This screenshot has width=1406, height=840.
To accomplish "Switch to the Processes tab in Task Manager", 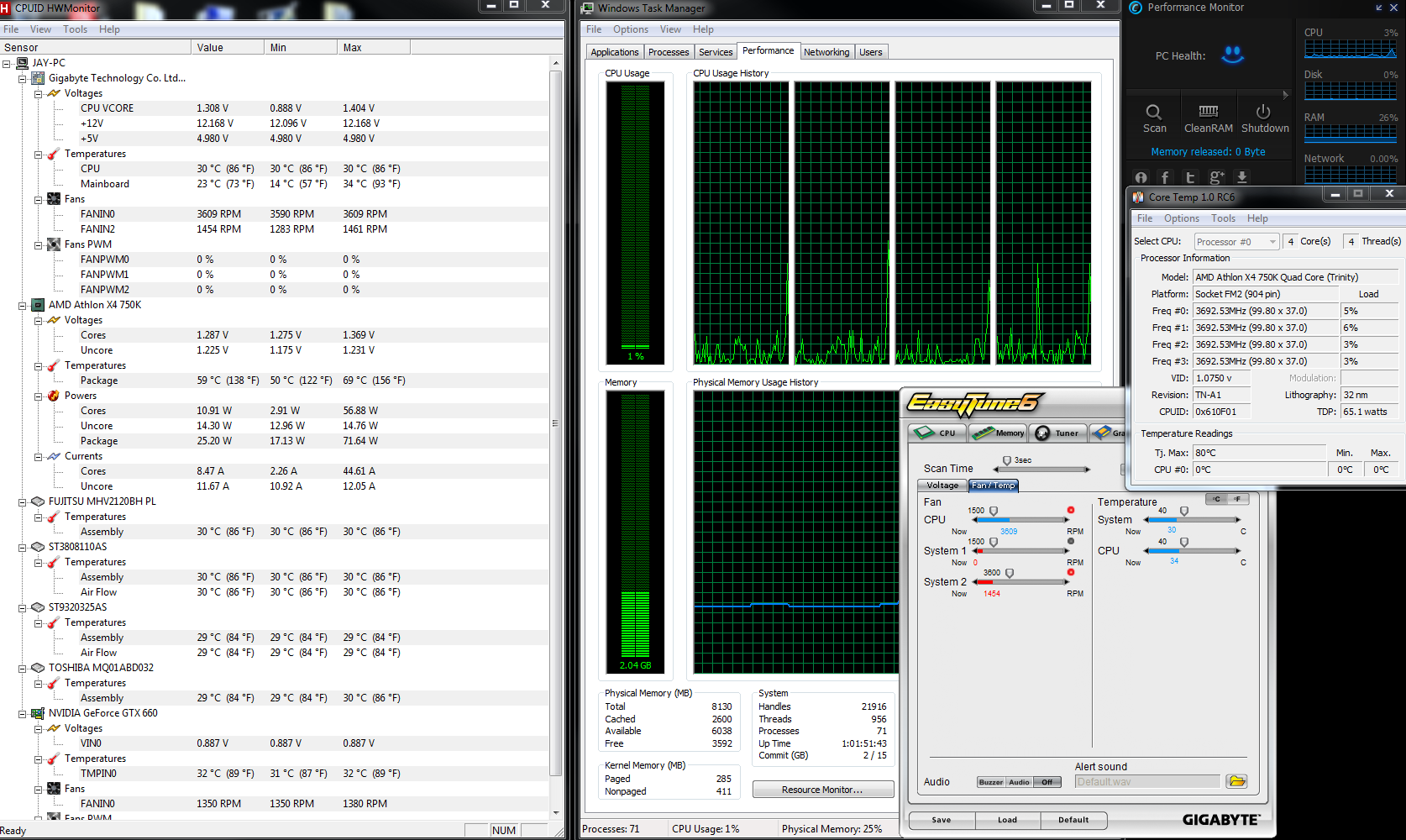I will pyautogui.click(x=669, y=52).
